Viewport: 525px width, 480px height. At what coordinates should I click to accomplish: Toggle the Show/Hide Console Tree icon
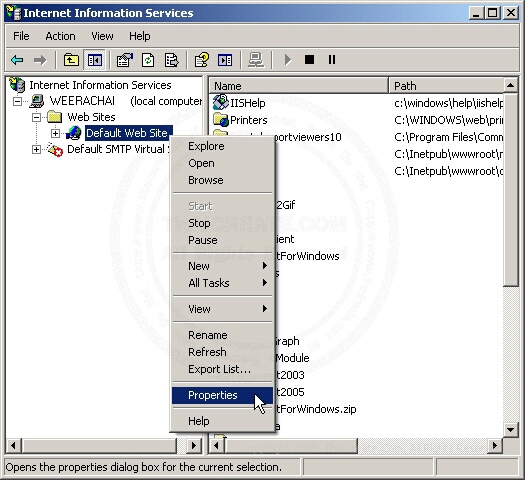(95, 60)
